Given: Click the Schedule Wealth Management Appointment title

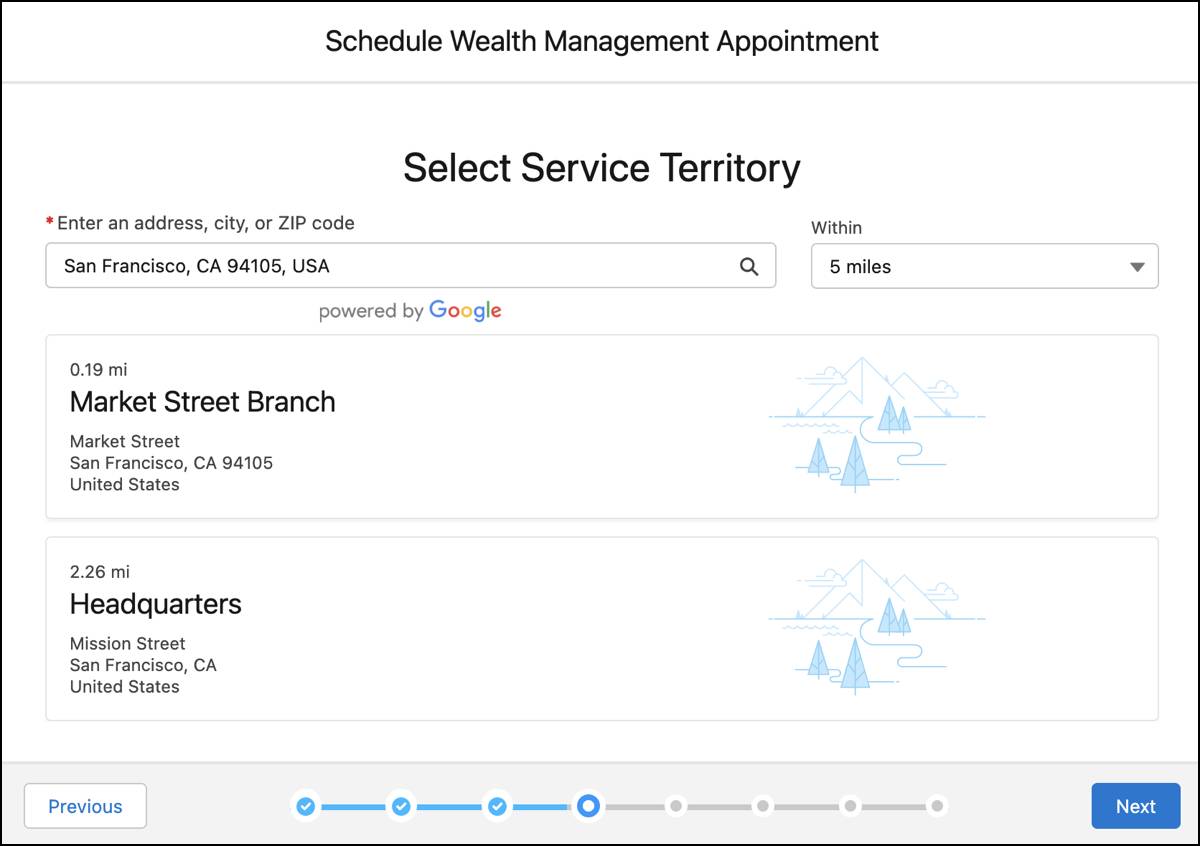Looking at the screenshot, I should tap(602, 41).
